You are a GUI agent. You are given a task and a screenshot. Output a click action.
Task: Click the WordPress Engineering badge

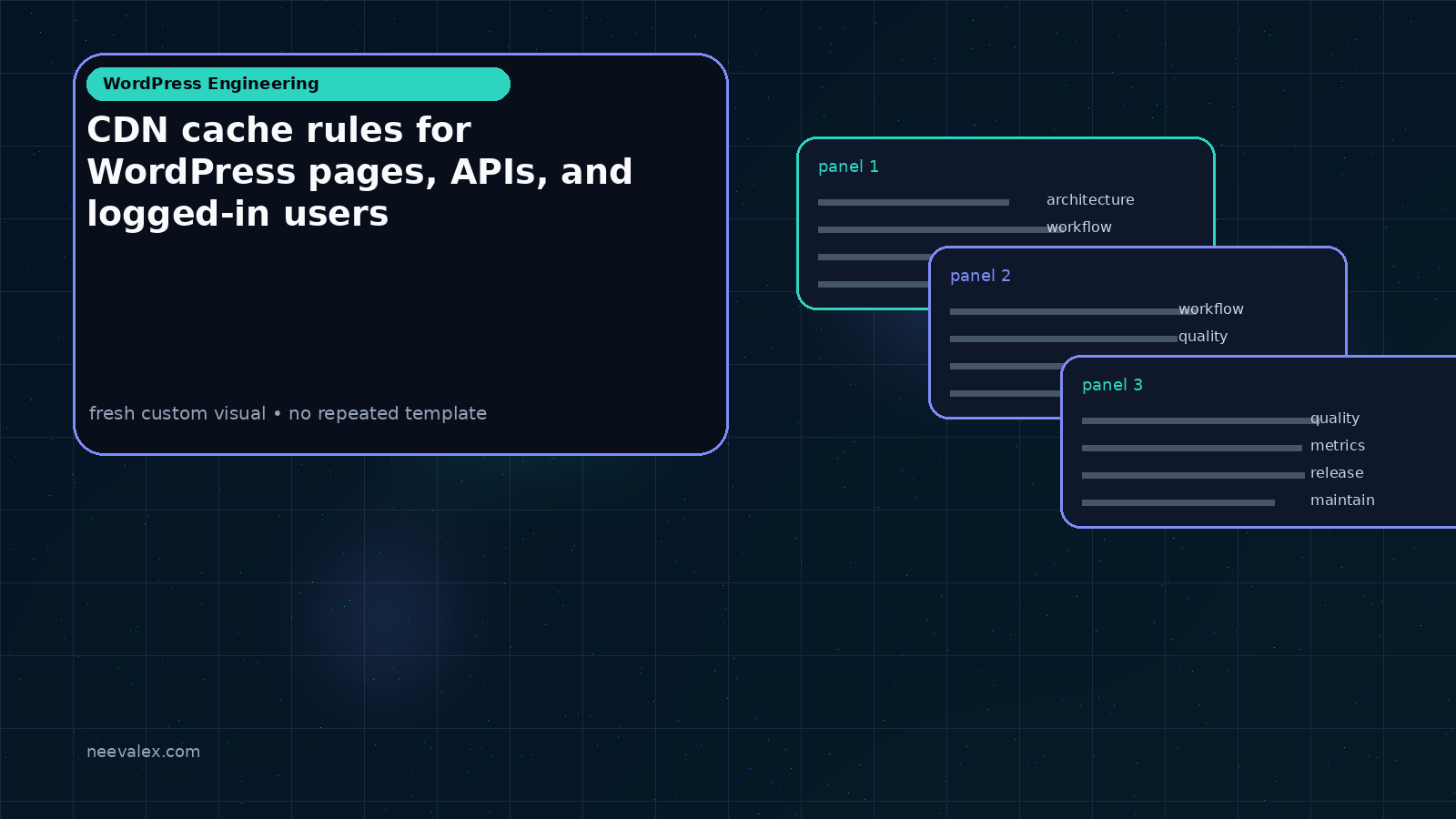point(298,84)
